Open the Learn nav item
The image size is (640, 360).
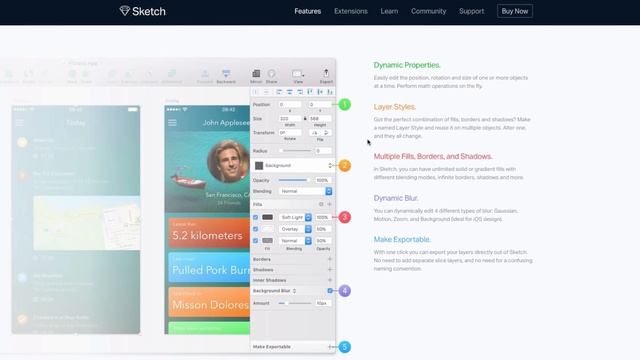[x=389, y=11]
